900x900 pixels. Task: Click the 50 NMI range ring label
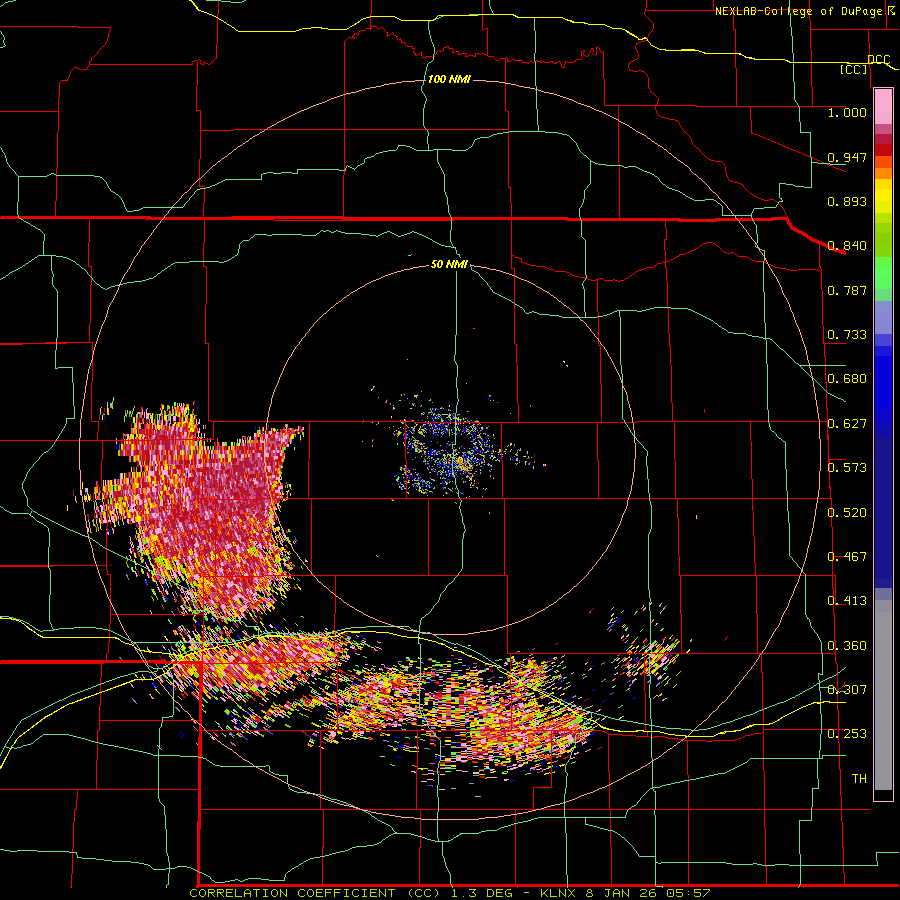449,264
